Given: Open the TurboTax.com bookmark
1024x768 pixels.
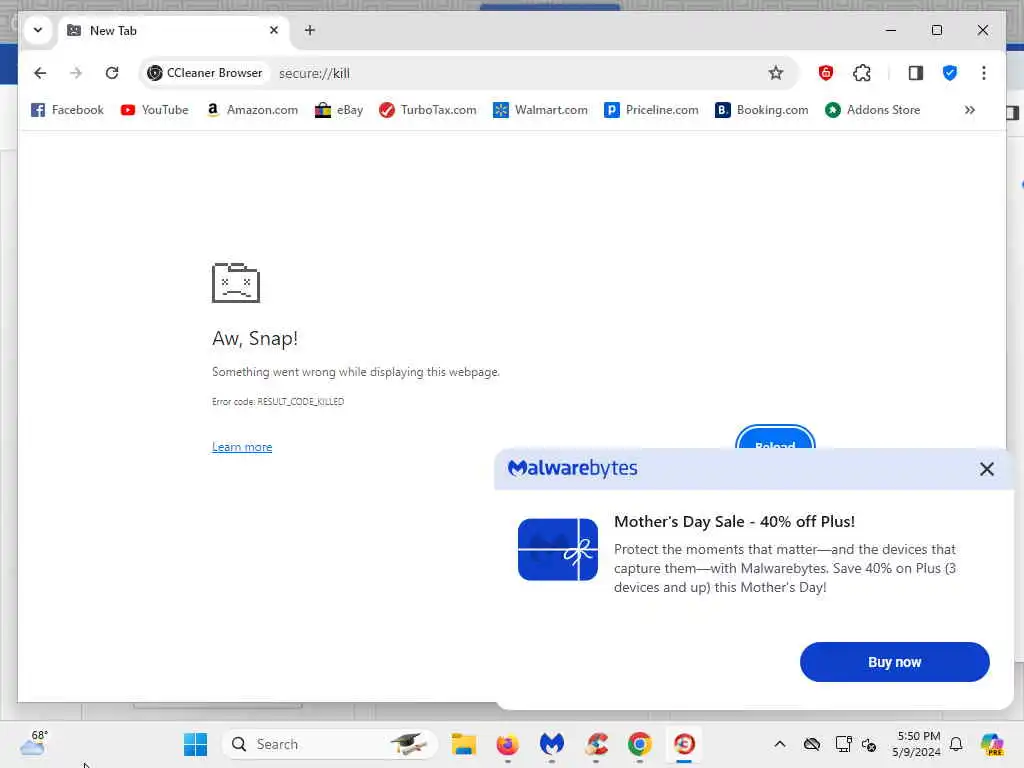Looking at the screenshot, I should [x=428, y=110].
